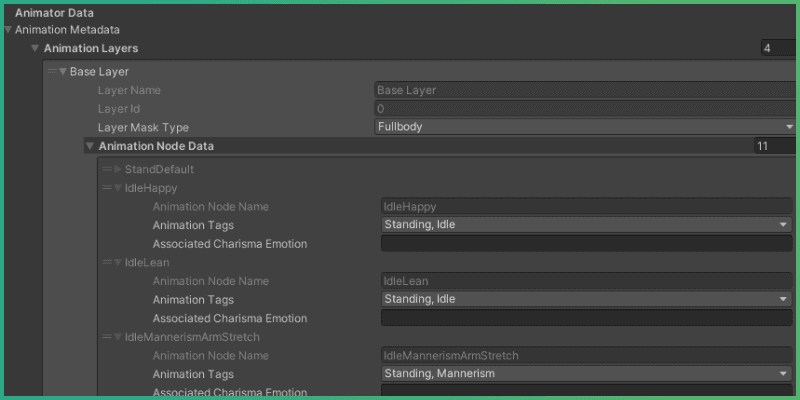Open IdleHappy Animation Tags dropdown
Image resolution: width=800 pixels, height=400 pixels.
coord(586,225)
